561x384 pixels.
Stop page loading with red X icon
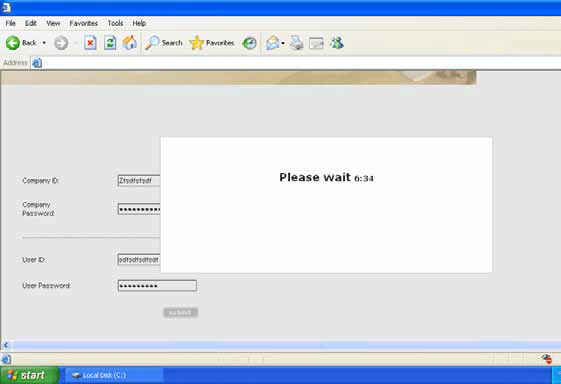click(x=90, y=43)
